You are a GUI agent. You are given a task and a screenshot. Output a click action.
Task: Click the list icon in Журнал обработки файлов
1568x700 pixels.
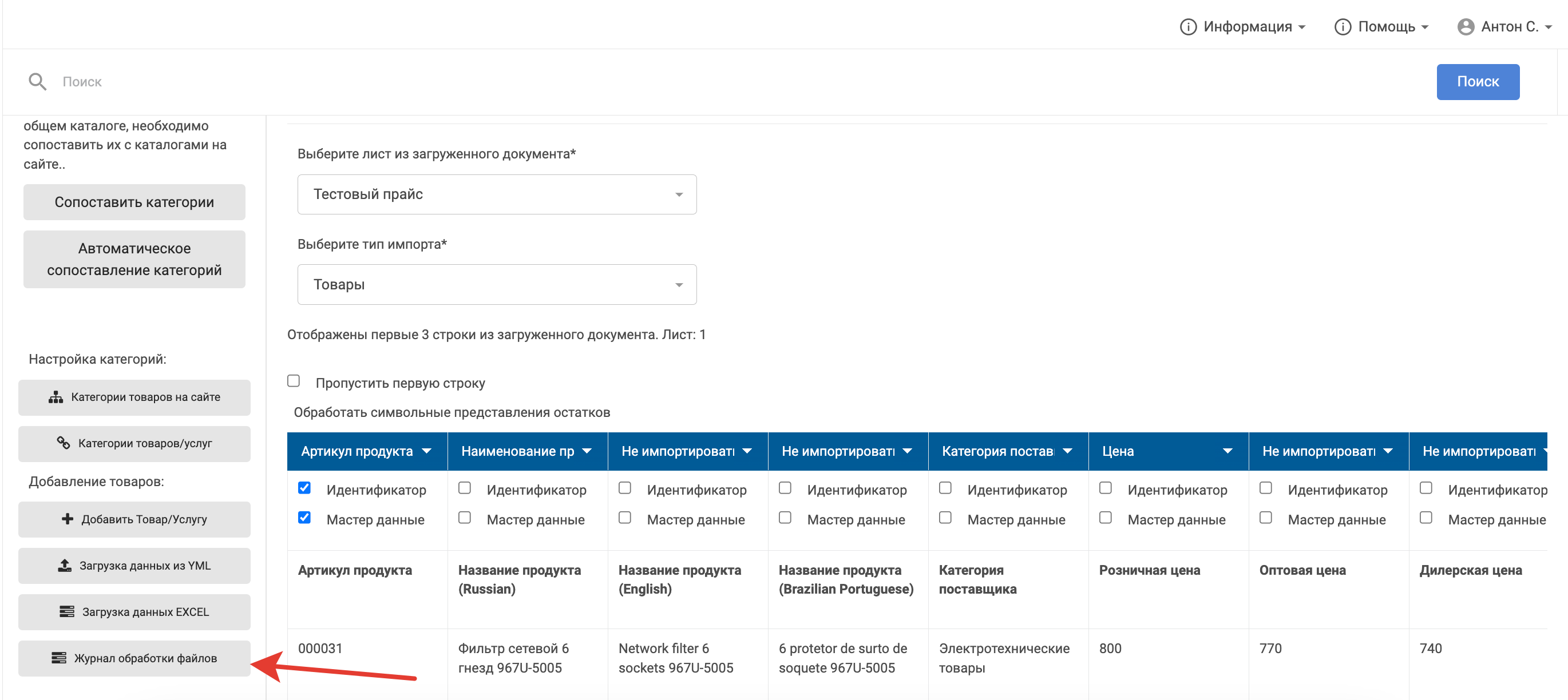59,658
